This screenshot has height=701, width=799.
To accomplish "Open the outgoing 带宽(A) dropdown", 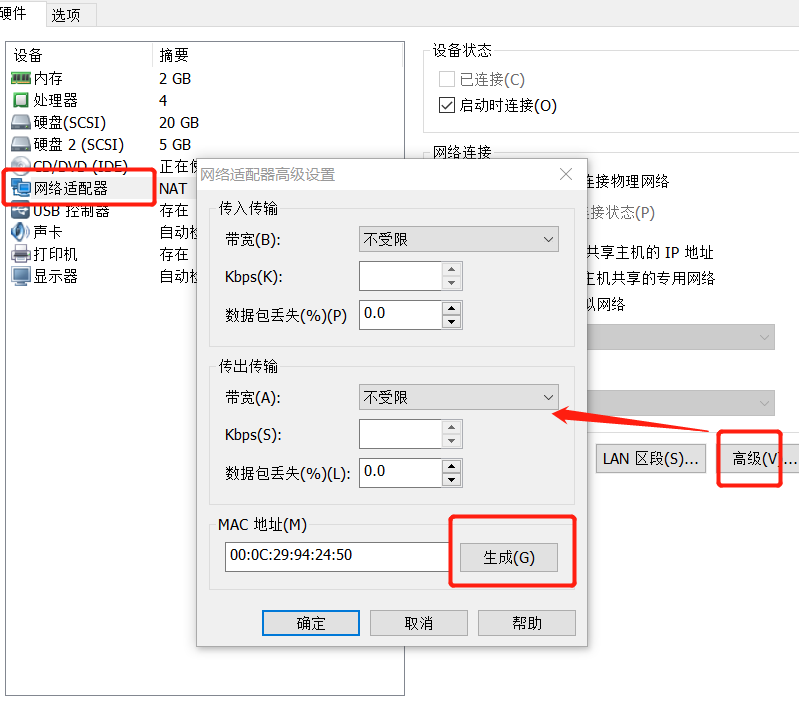I will tap(459, 397).
